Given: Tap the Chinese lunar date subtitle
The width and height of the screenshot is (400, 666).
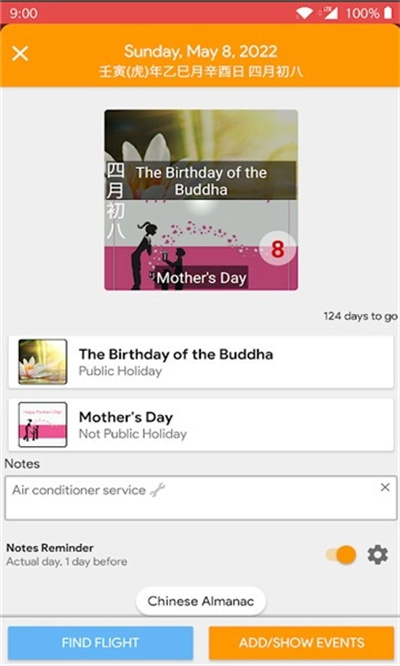Looking at the screenshot, I should [x=201, y=71].
